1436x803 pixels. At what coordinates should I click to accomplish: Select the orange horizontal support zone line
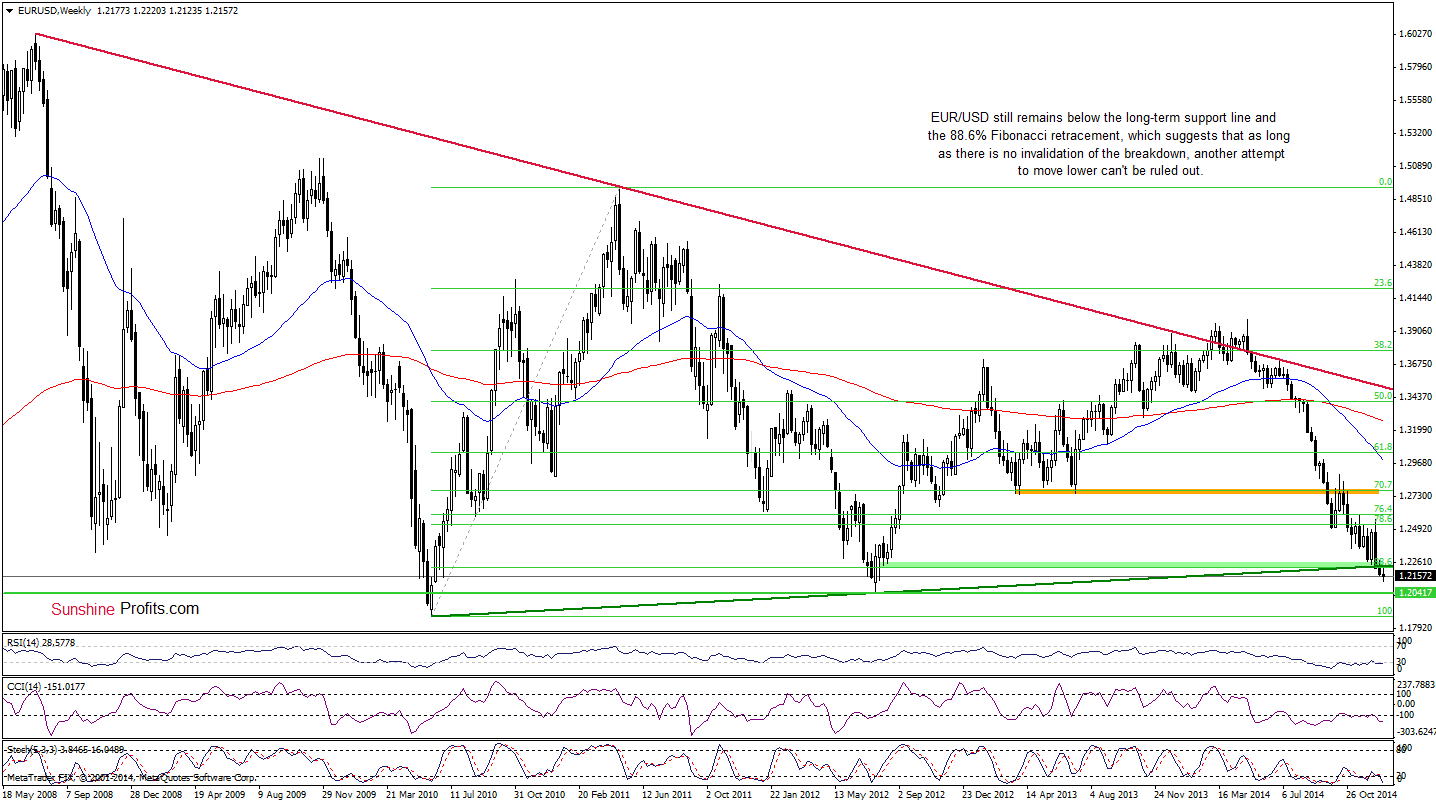(x=1197, y=491)
